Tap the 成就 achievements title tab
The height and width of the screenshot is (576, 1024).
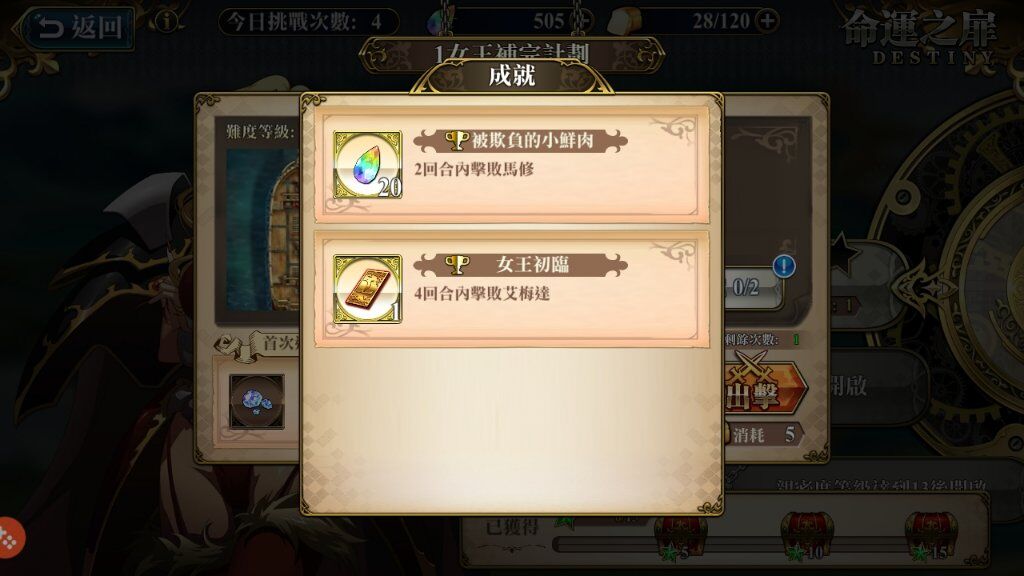(x=512, y=76)
